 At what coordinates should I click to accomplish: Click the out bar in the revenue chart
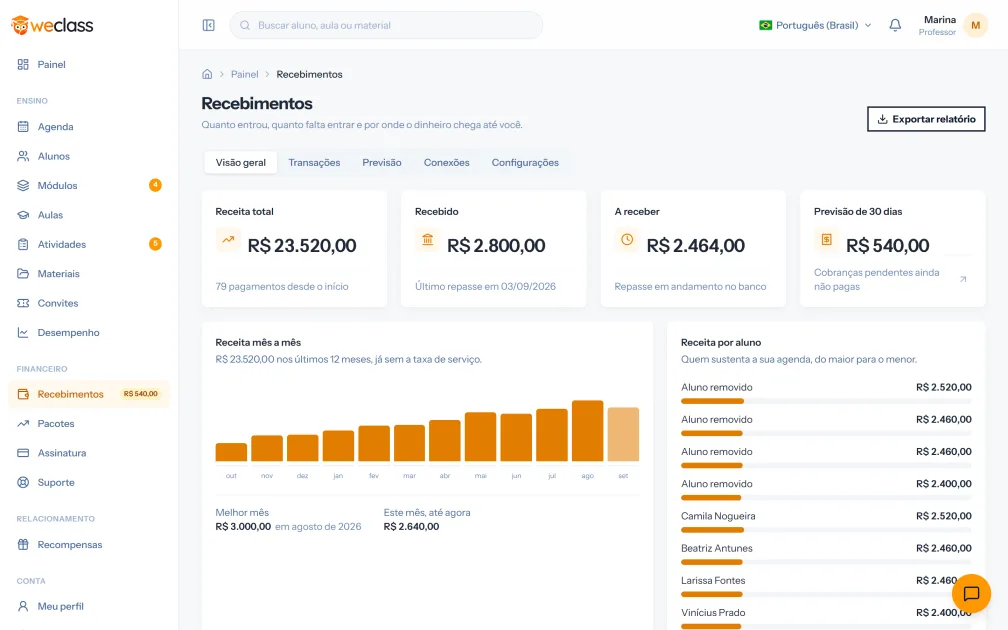(x=231, y=452)
